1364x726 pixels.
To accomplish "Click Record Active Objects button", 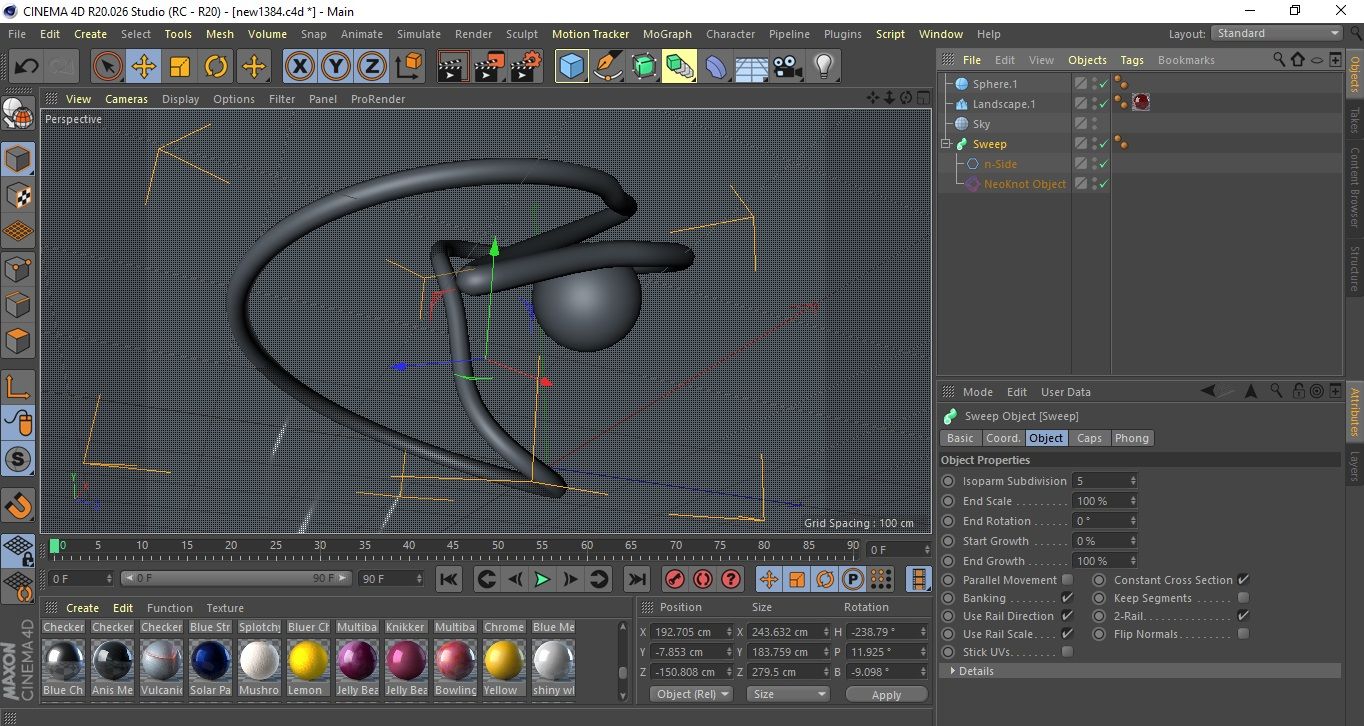I will pos(675,579).
